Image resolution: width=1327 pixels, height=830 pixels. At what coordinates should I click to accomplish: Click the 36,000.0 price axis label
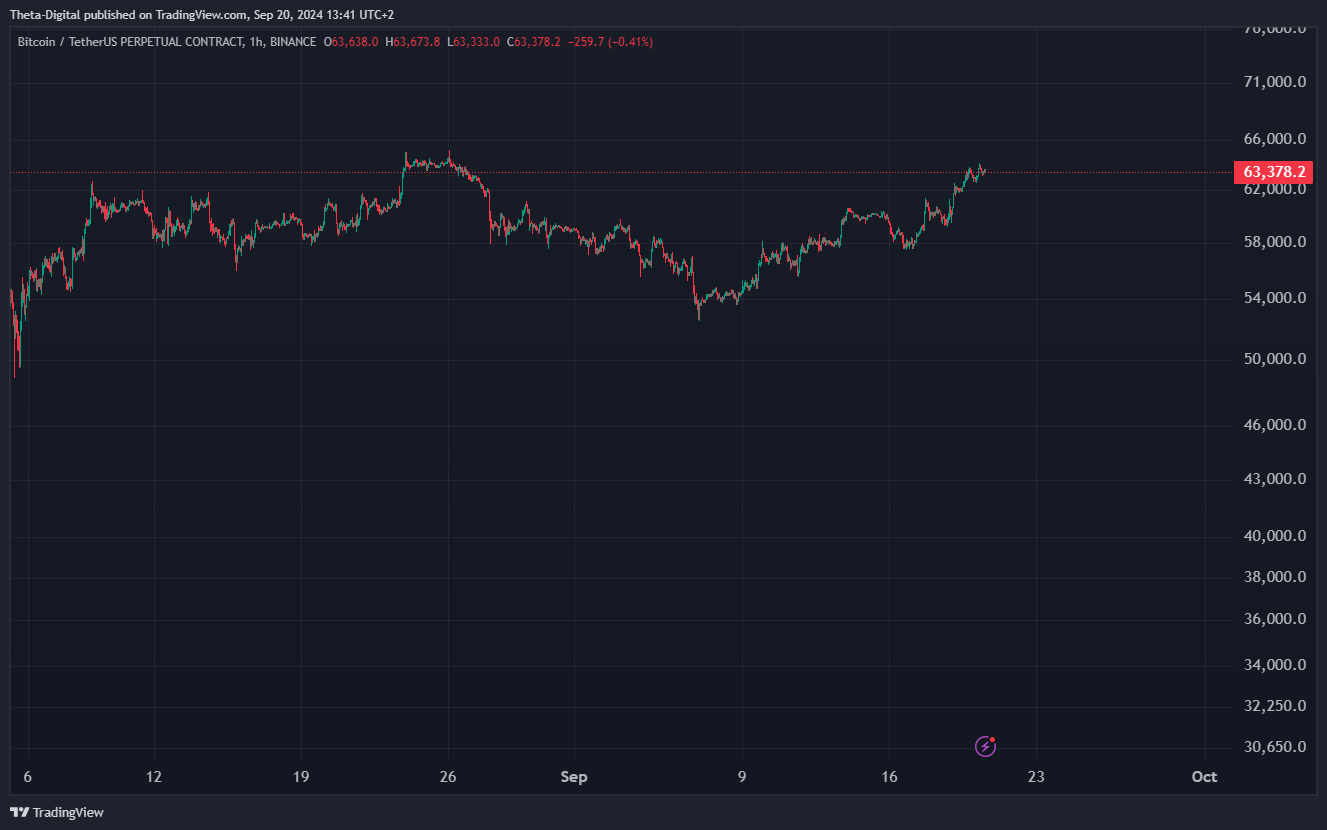pyautogui.click(x=1274, y=618)
